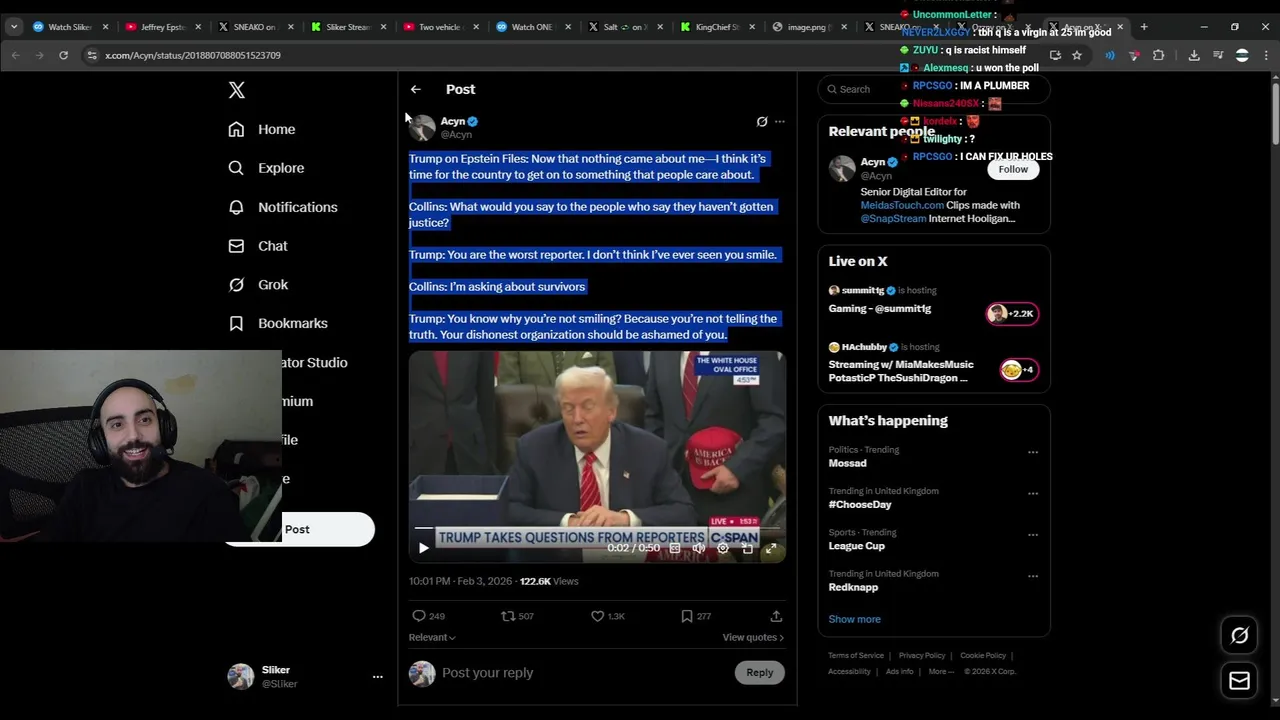Switch to Sliker Stream Kick tab
The height and width of the screenshot is (720, 1280).
pyautogui.click(x=349, y=27)
